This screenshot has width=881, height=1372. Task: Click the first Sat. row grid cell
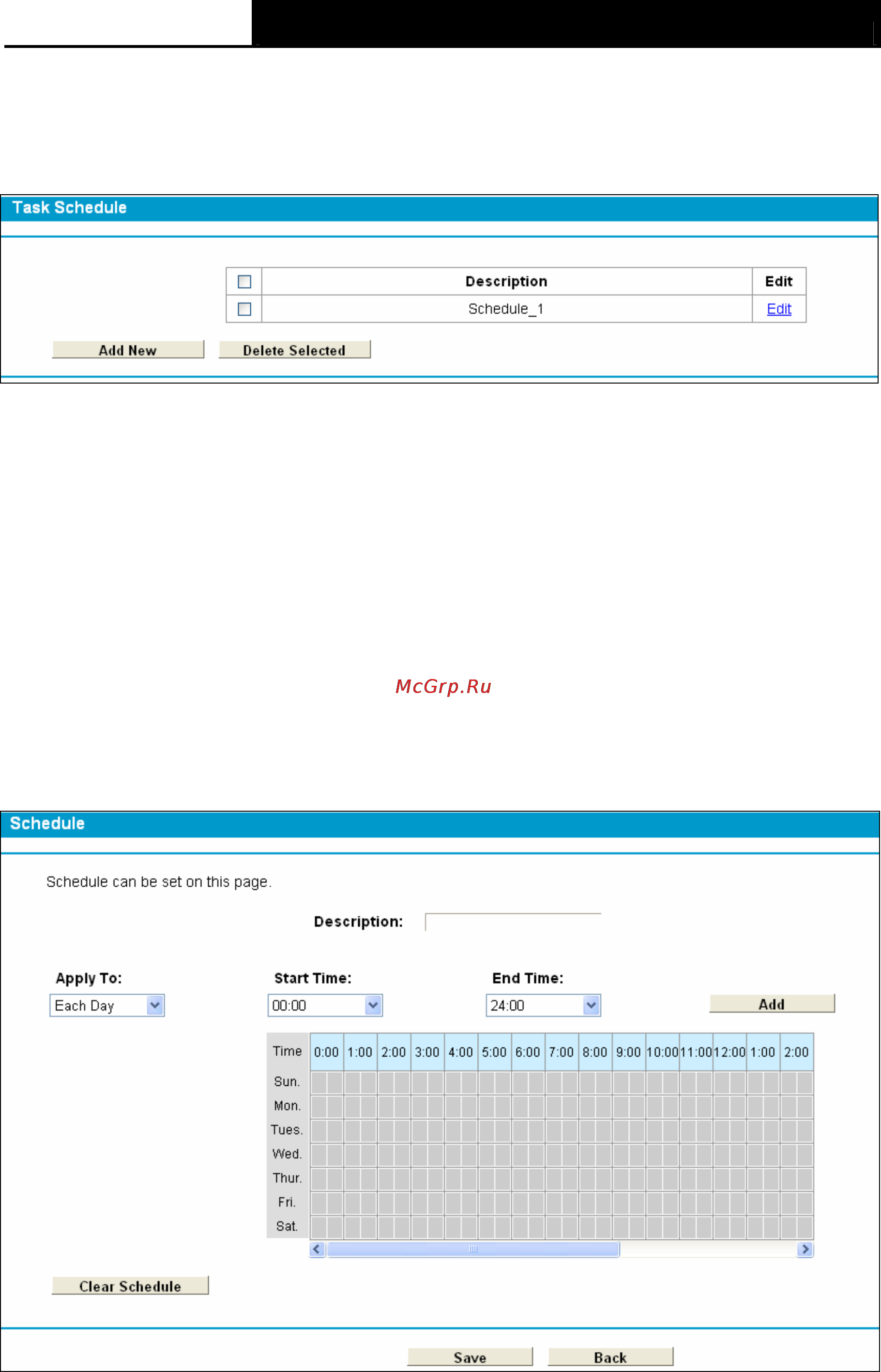point(319,1228)
